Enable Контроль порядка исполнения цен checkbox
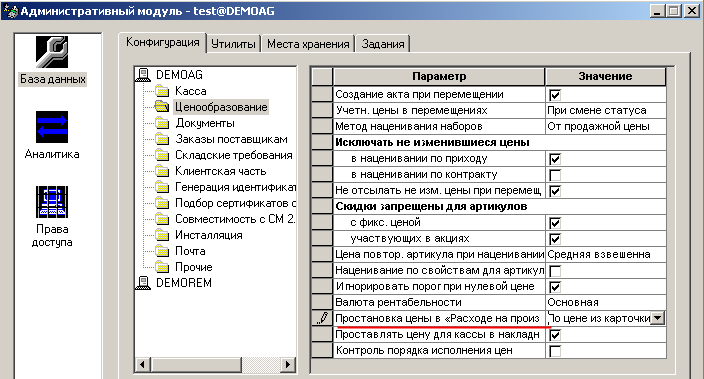 click(x=555, y=351)
